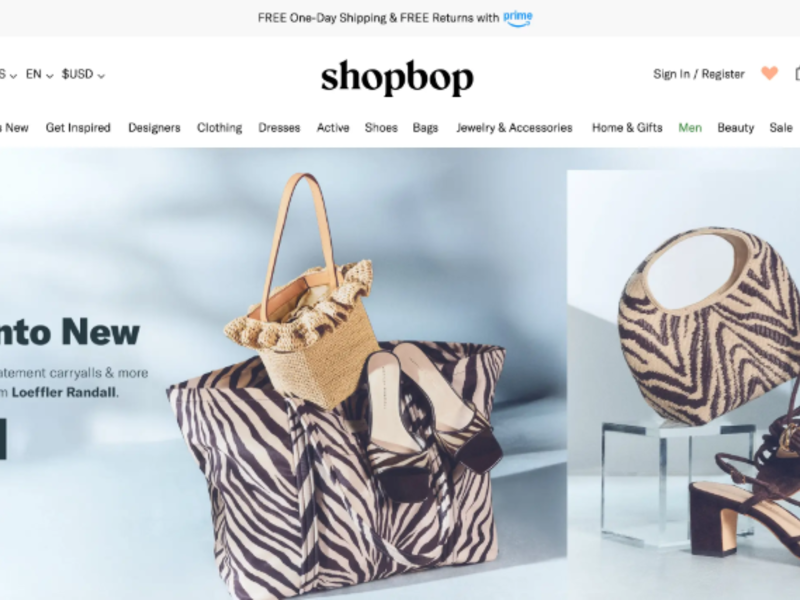Expand the $USD currency dropdown

click(83, 74)
